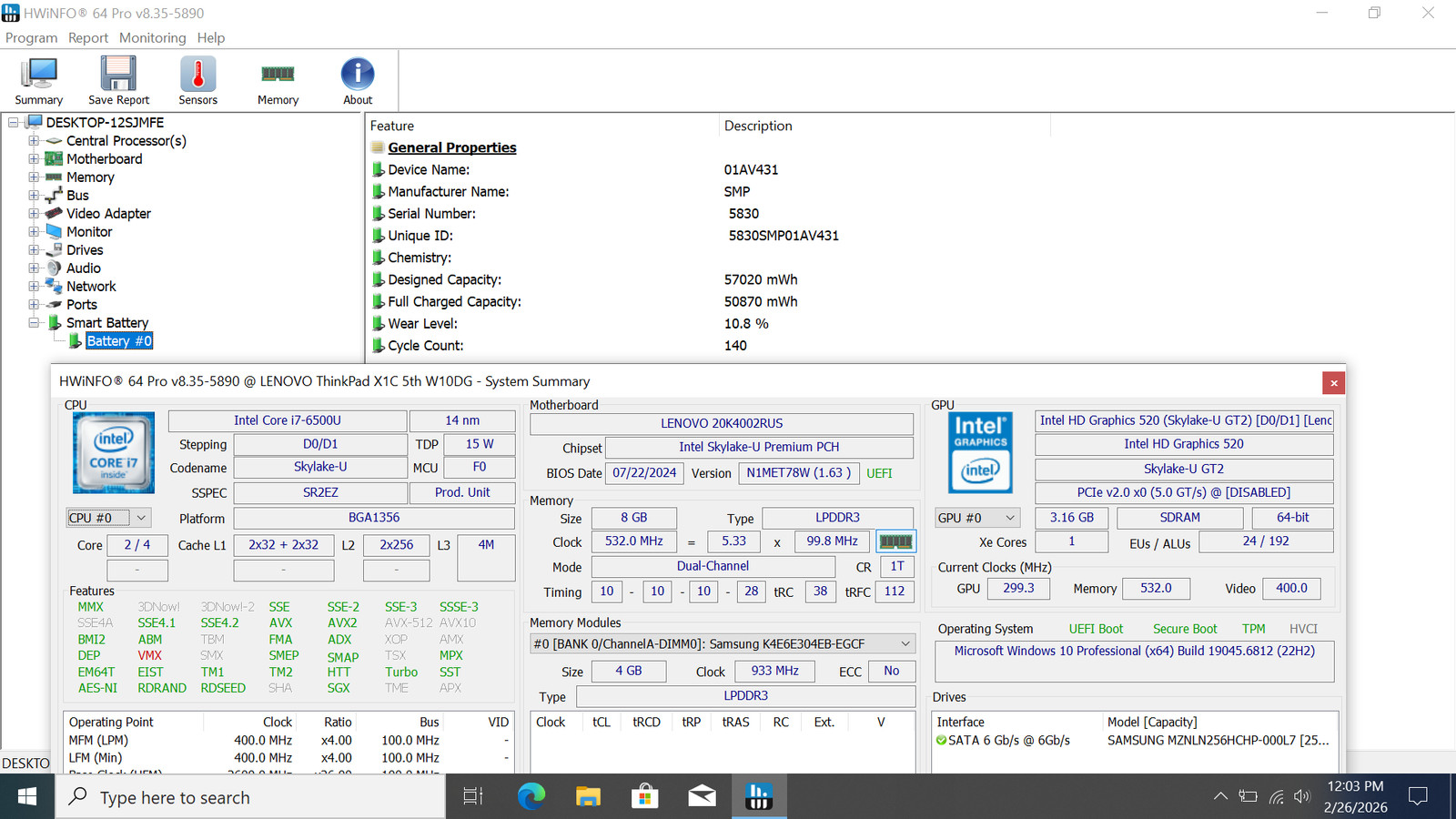Open Task View on the taskbar

(x=473, y=797)
